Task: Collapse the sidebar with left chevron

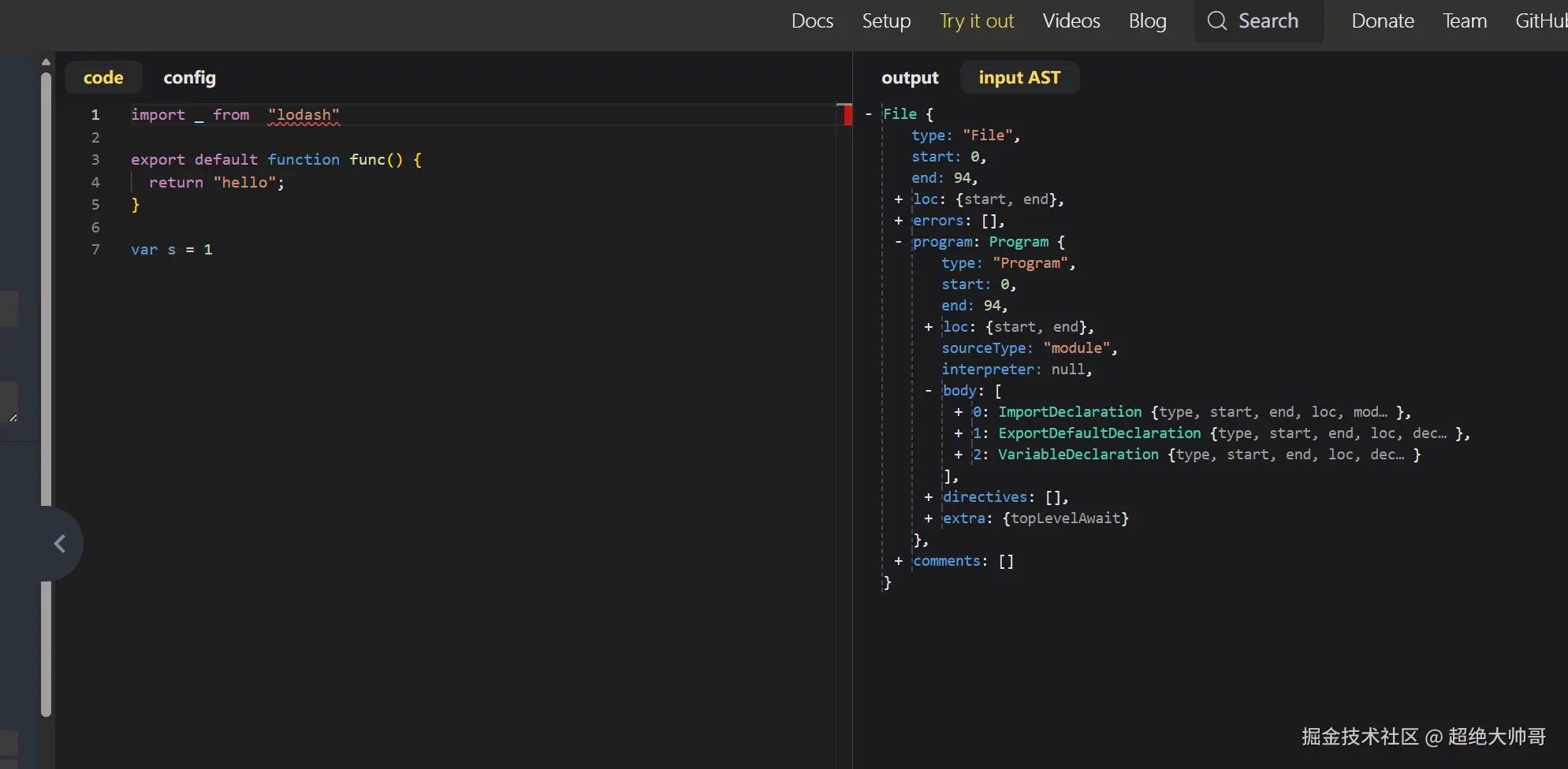Action: [60, 544]
